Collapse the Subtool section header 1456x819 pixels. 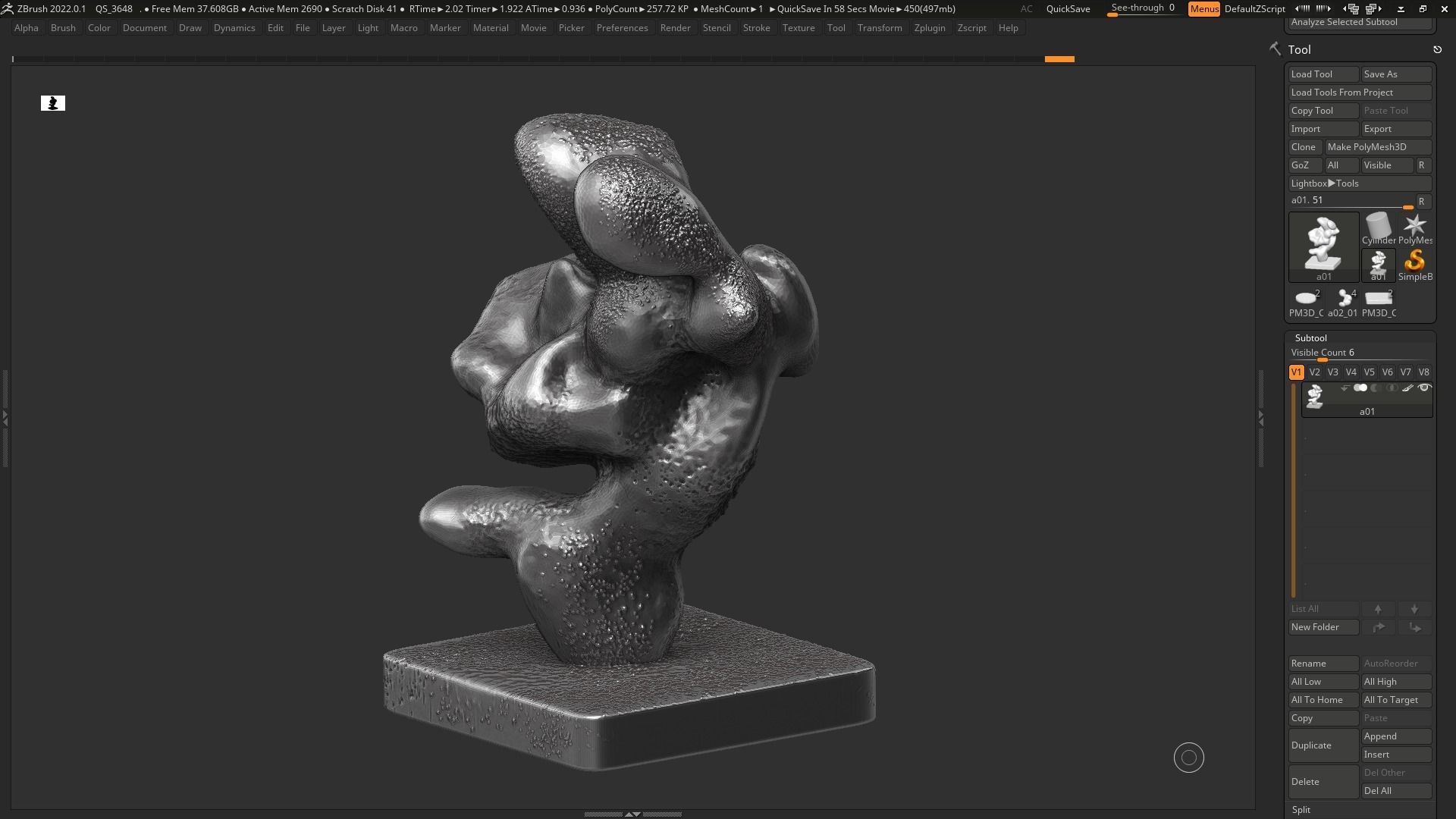coord(1310,338)
